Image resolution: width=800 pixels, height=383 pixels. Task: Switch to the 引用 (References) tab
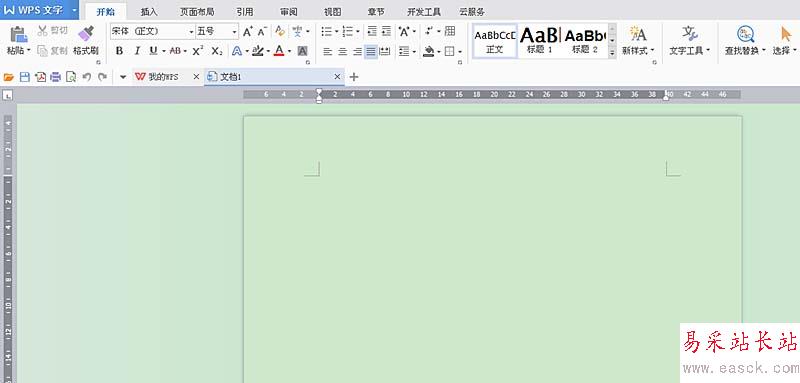click(245, 12)
